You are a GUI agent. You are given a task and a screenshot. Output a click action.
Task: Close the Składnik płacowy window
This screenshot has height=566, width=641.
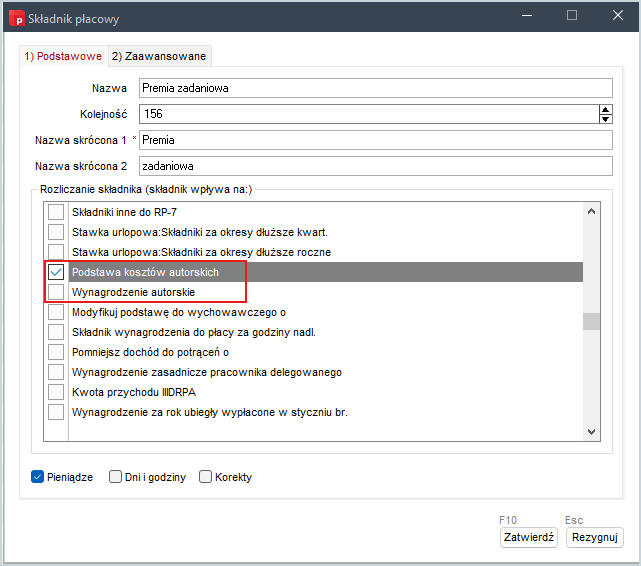[x=617, y=16]
